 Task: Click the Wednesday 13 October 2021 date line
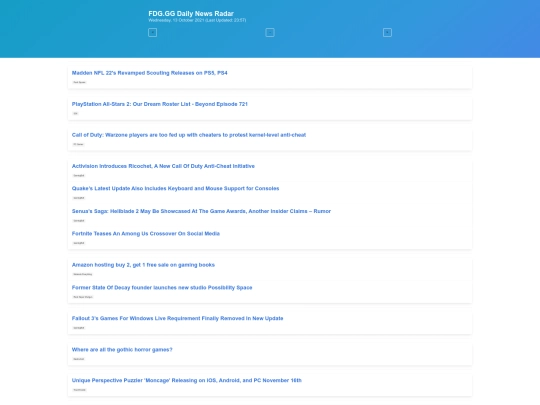point(197,20)
